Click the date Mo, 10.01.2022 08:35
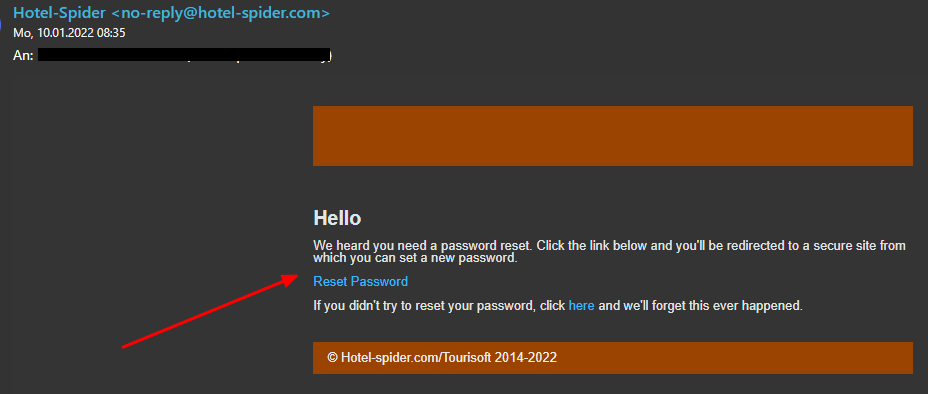Viewport: 928px width, 394px height. click(69, 33)
